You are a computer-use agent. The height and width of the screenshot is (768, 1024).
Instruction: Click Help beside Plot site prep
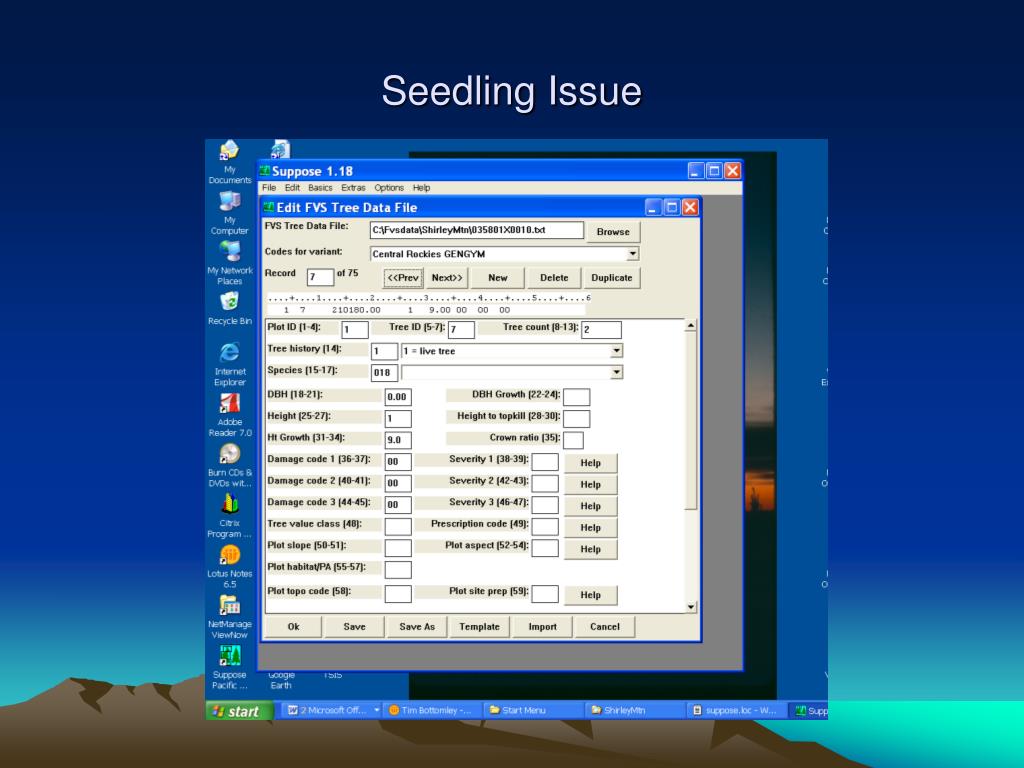[590, 595]
